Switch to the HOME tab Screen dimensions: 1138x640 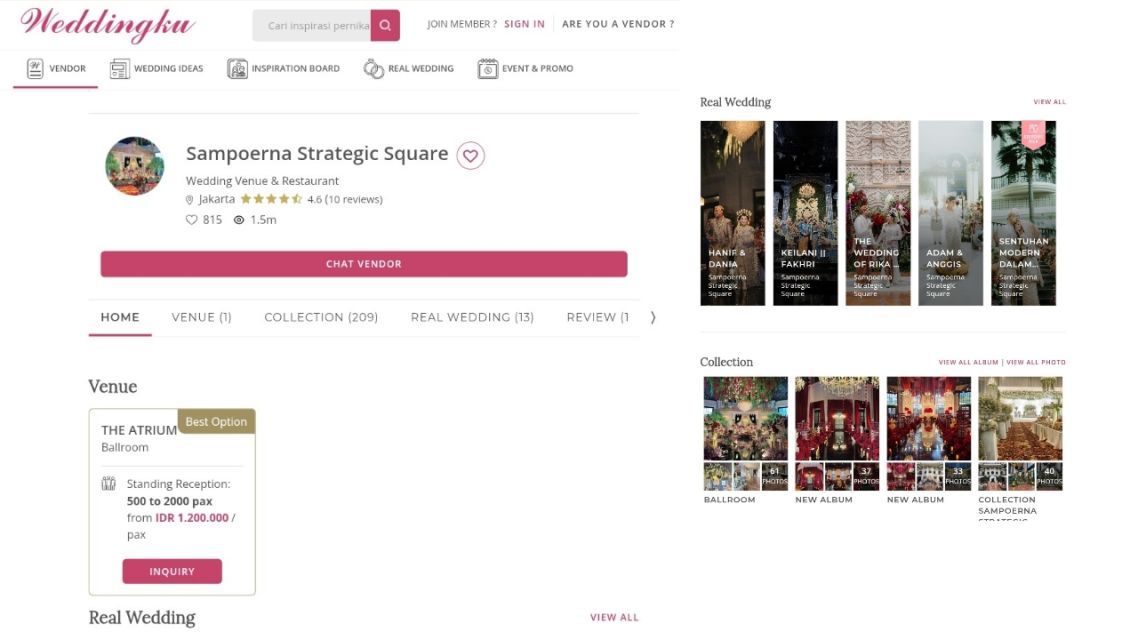click(x=120, y=317)
